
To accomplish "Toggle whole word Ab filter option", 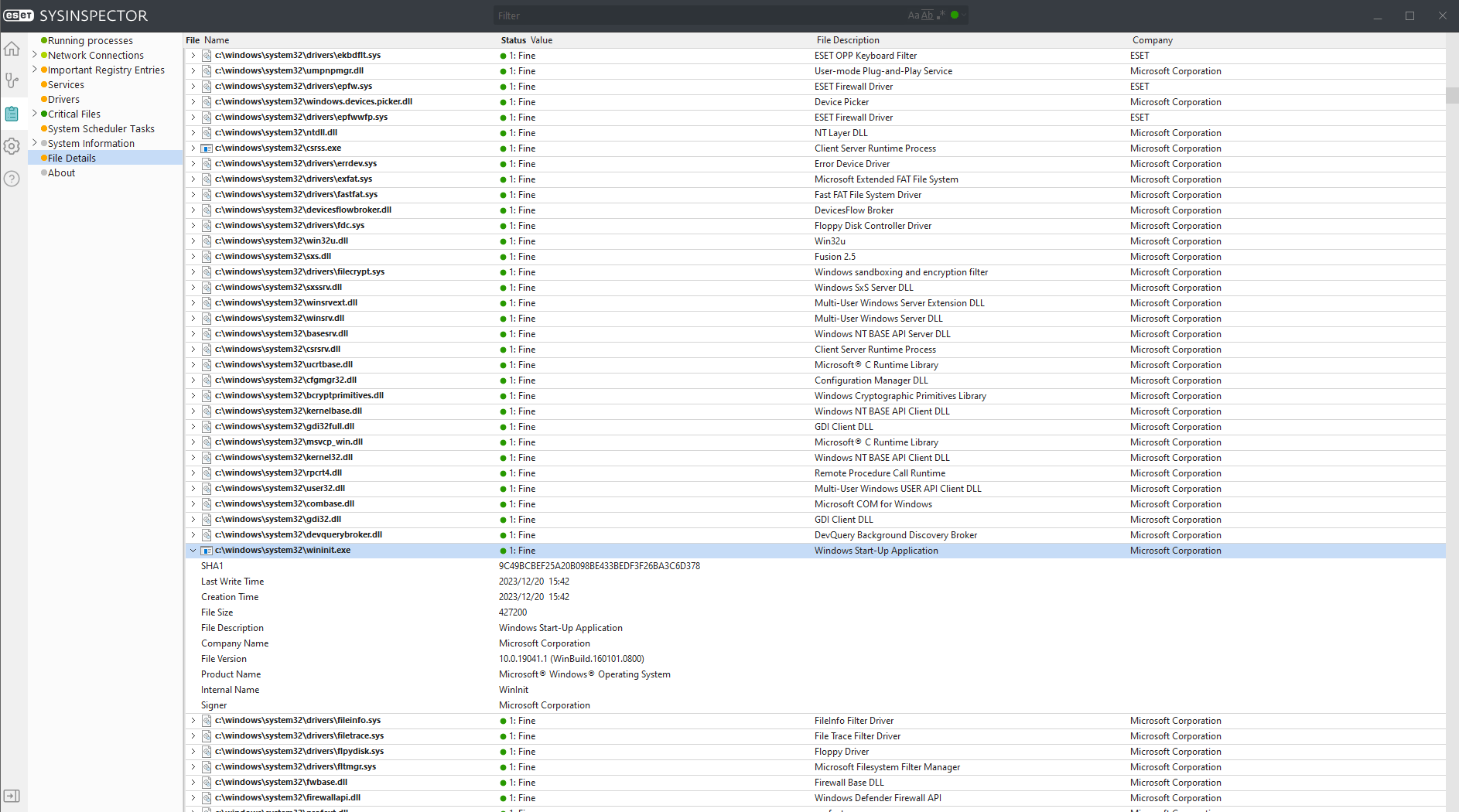I will pyautogui.click(x=927, y=15).
